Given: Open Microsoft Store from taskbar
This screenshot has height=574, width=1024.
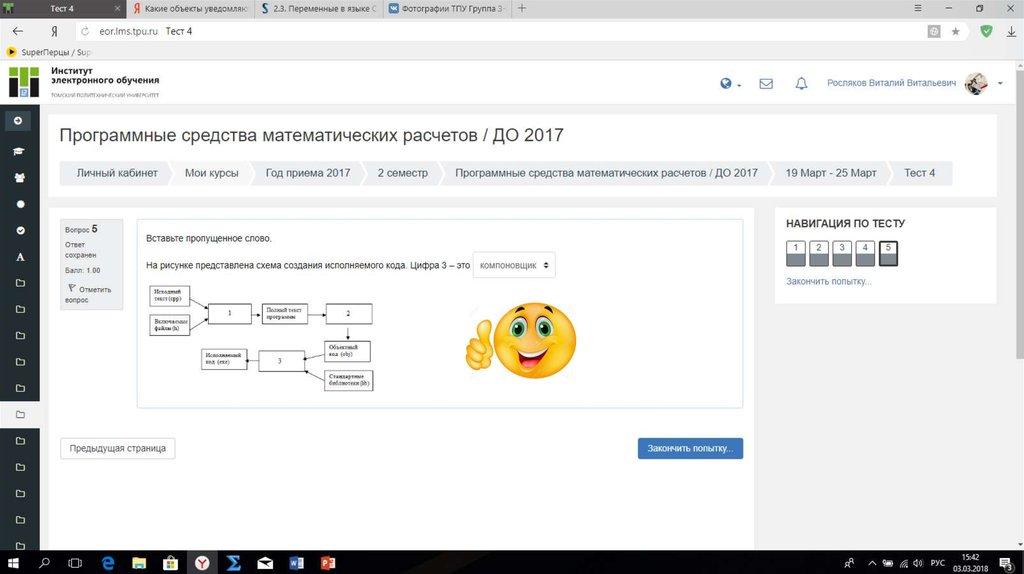Looking at the screenshot, I should (x=170, y=563).
